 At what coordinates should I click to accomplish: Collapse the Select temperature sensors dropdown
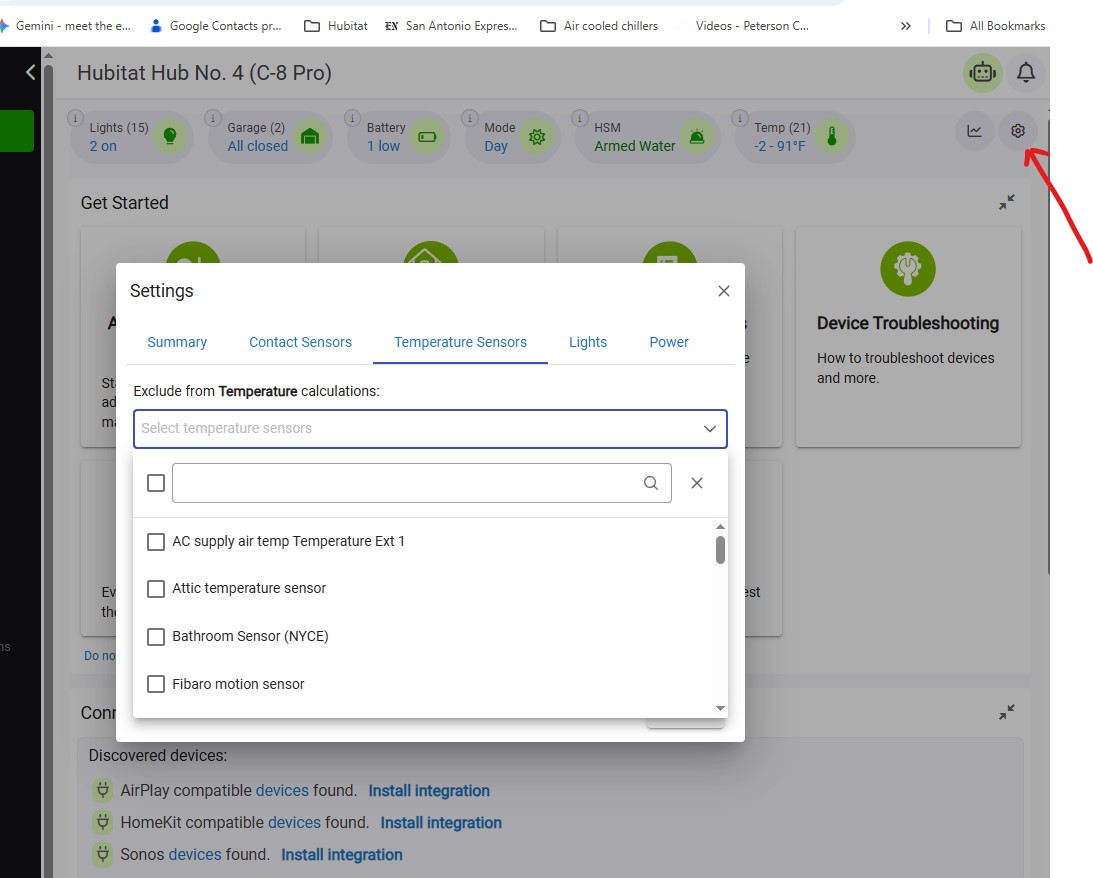tap(710, 429)
